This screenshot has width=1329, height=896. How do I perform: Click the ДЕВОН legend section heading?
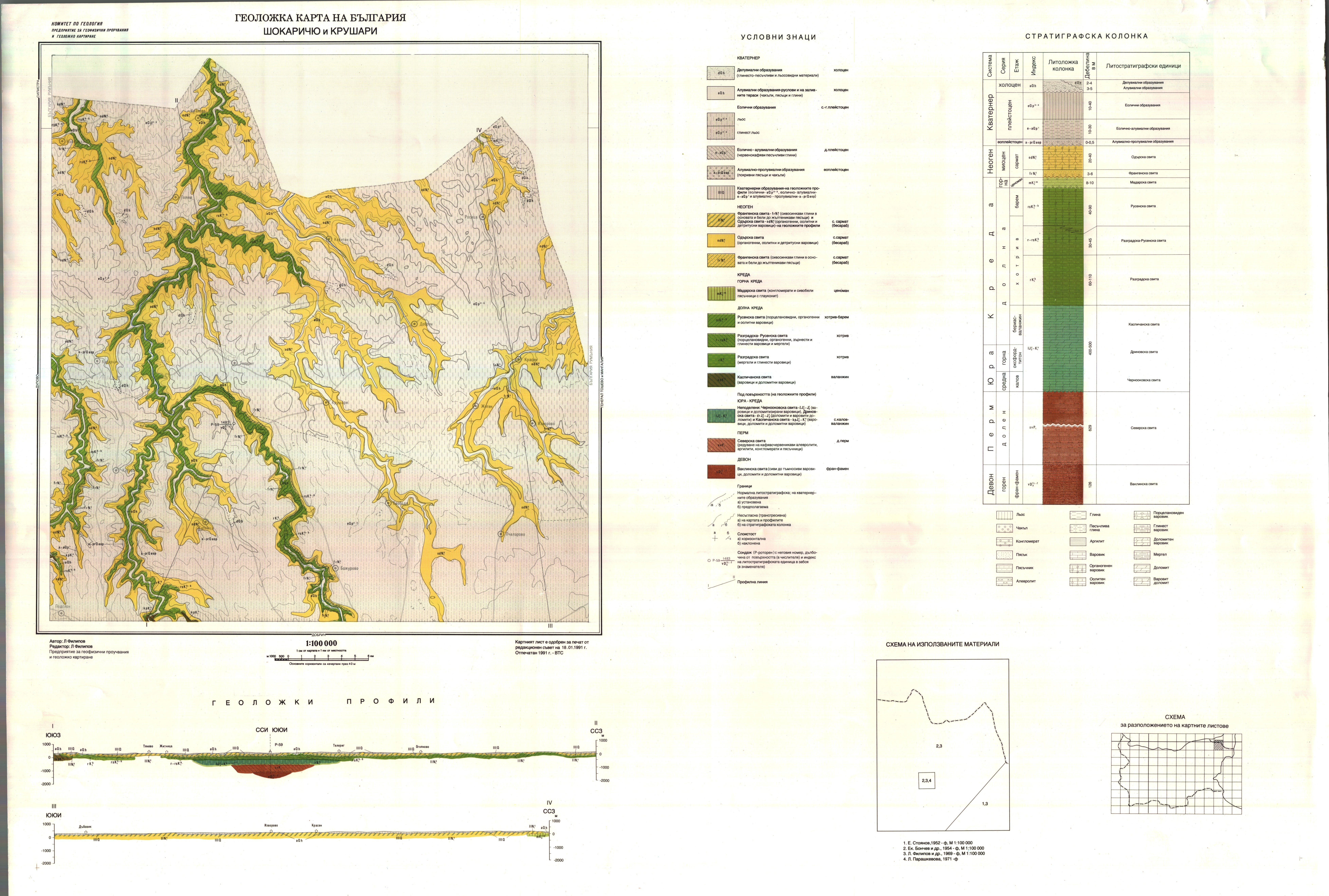[744, 459]
